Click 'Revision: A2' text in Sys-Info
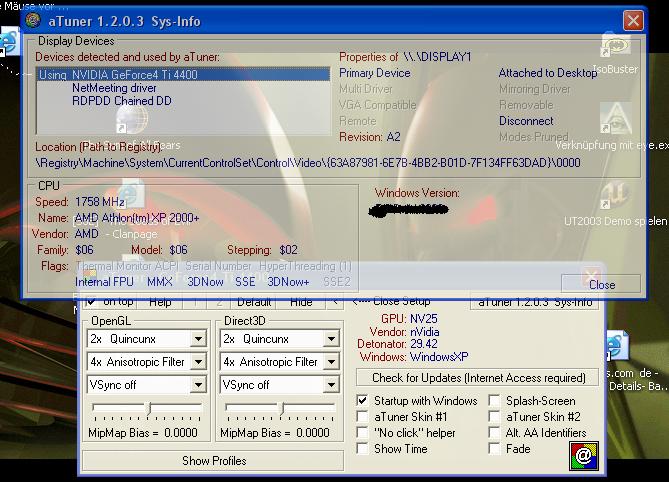 (369, 137)
